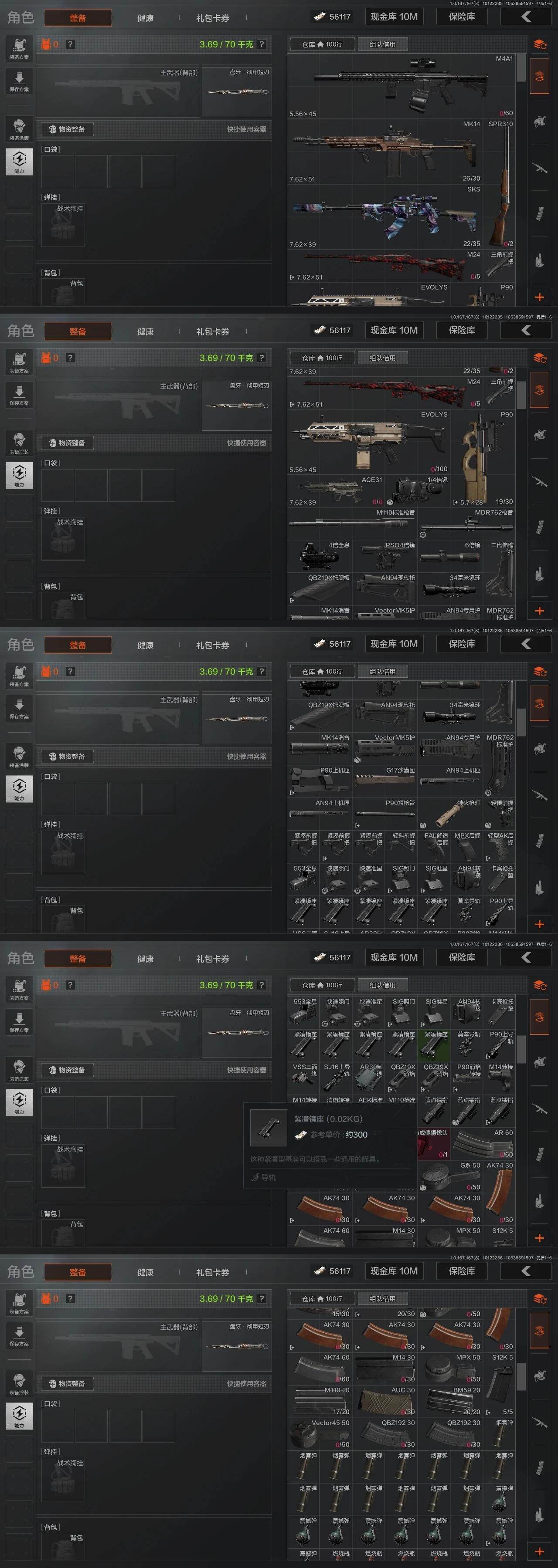The width and height of the screenshot is (558, 1568).
Task: Select the M4A1 rifle in the warehouse
Action: click(x=401, y=86)
